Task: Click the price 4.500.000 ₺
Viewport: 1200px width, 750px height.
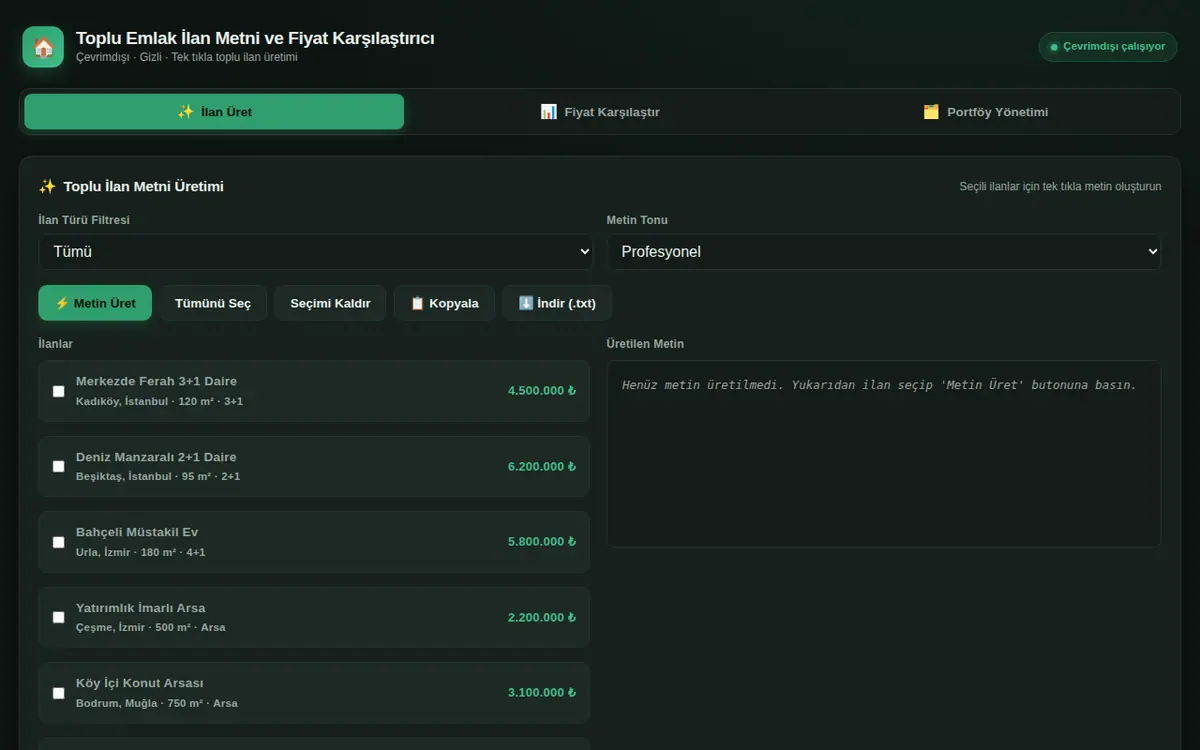Action: (542, 391)
